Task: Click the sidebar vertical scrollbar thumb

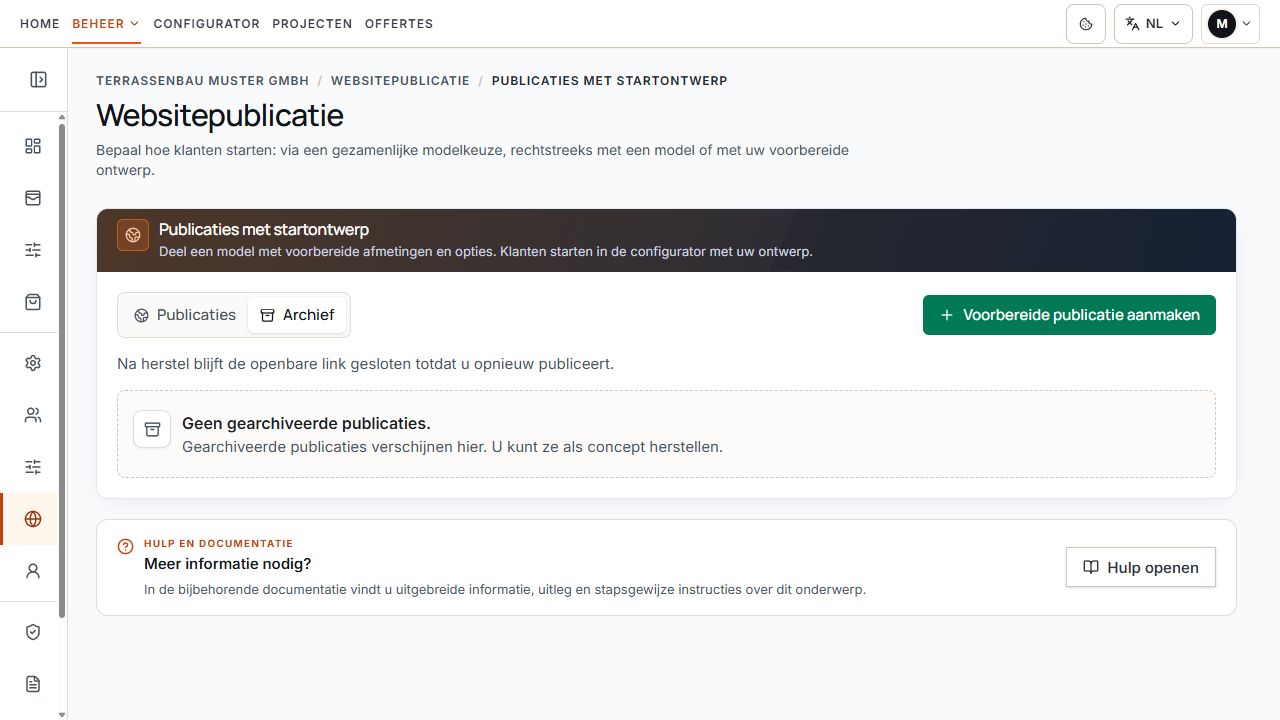Action: [x=62, y=370]
